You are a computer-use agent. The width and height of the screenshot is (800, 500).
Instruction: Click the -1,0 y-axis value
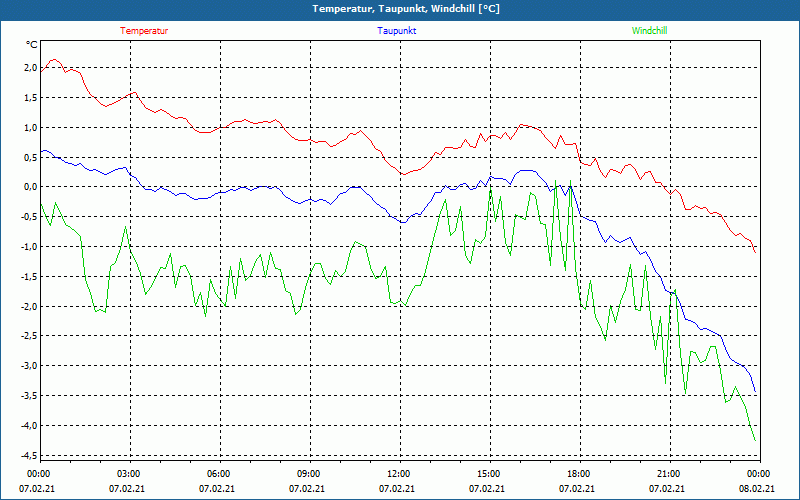tap(29, 246)
